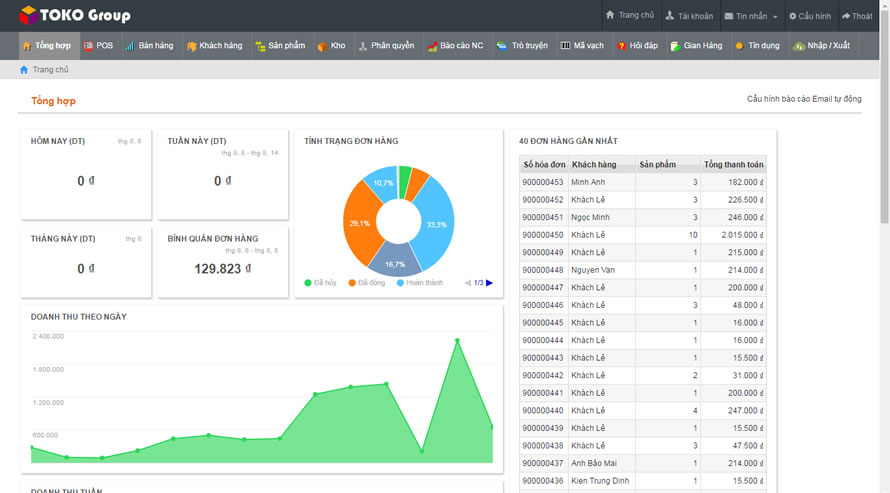Viewport: 890px width, 493px height.
Task: Open the Tín dụng credit section
Action: pyautogui.click(x=757, y=46)
